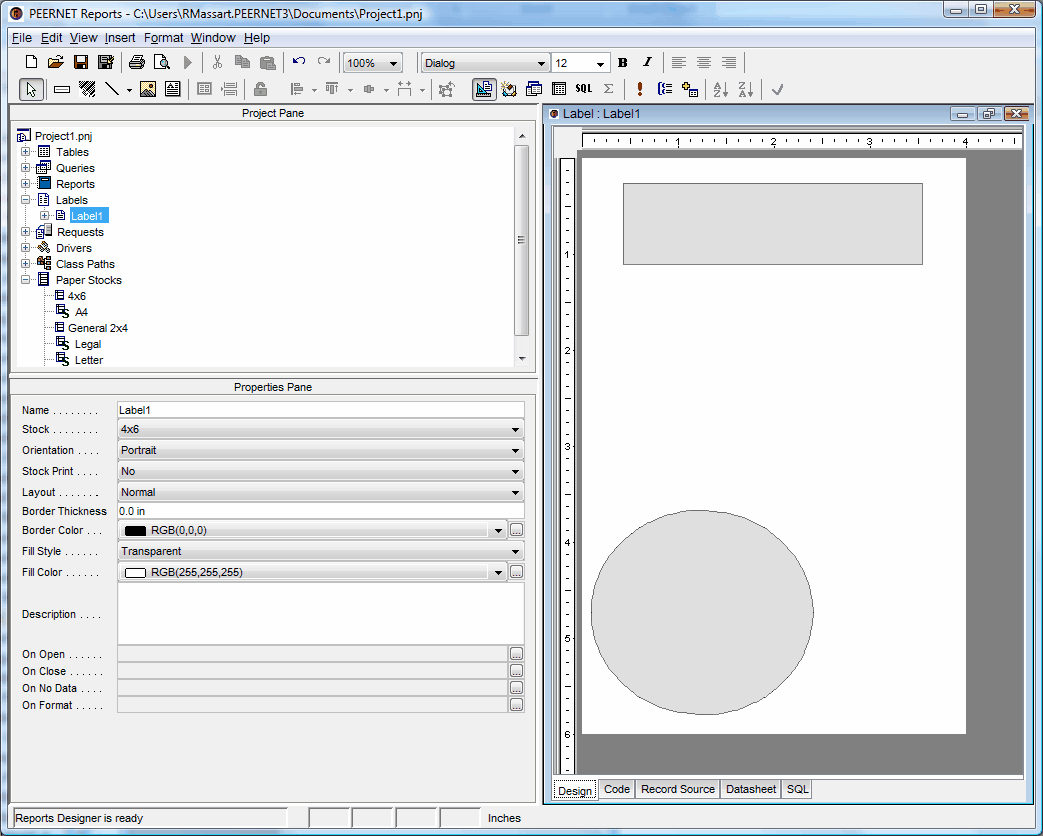
Task: Click the Save All icon
Action: (105, 63)
